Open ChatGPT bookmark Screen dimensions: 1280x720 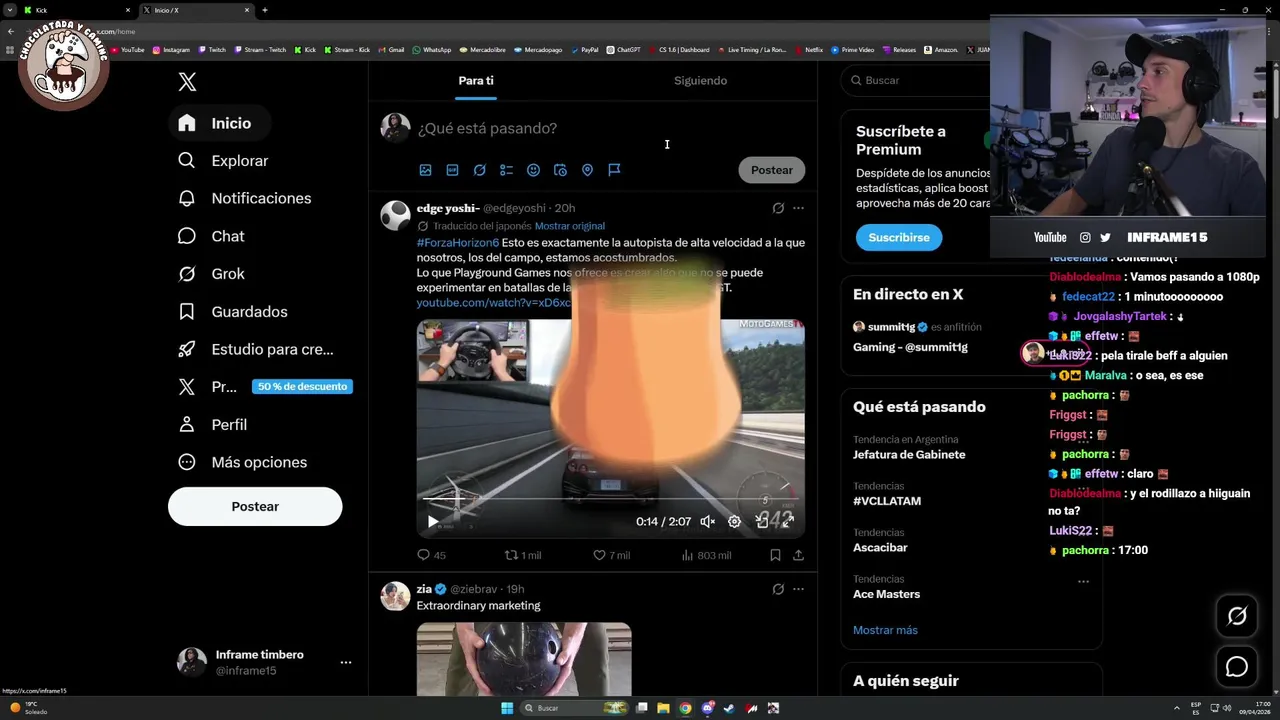[x=624, y=50]
